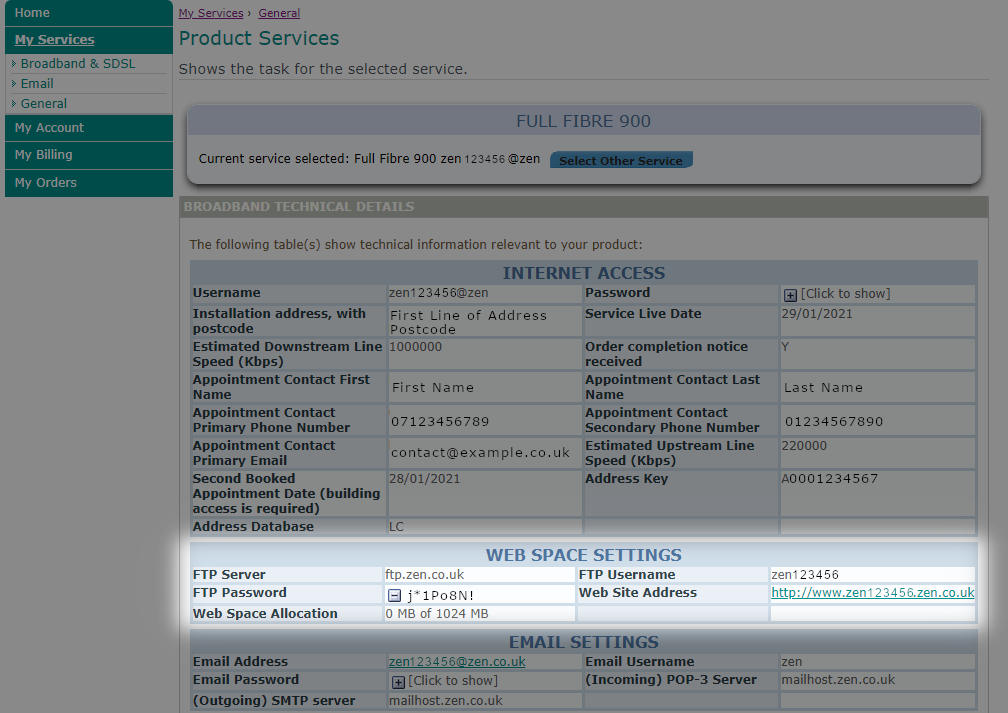This screenshot has width=1008, height=713.
Task: Open My Services in sidebar
Action: point(89,40)
